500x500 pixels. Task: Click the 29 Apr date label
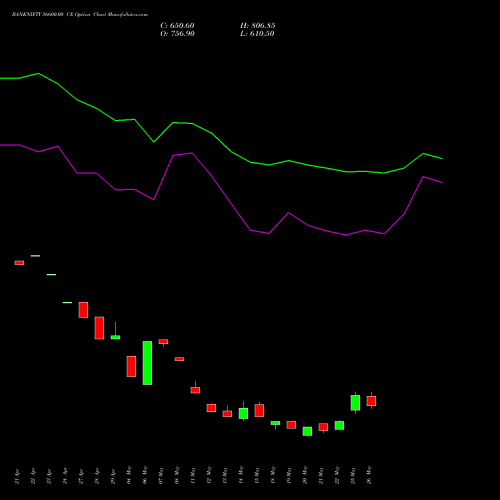[x=113, y=477]
